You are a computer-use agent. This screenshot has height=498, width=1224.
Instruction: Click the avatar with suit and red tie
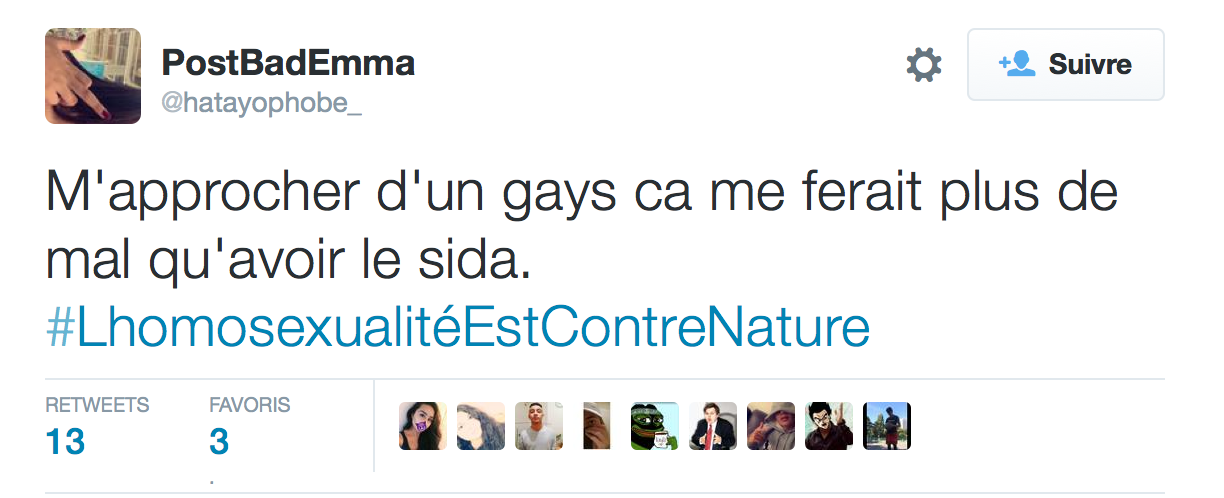pos(713,426)
